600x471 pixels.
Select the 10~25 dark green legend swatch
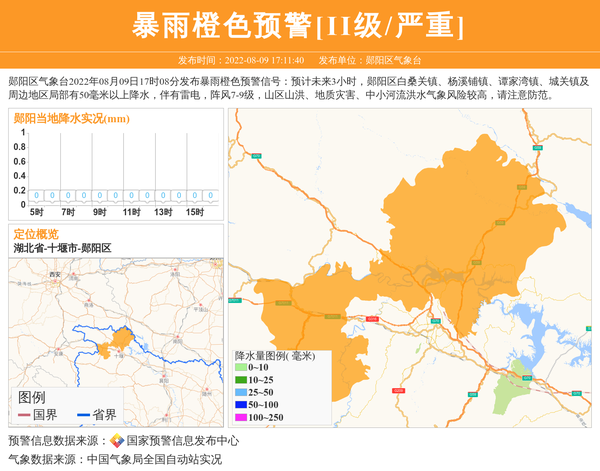pos(241,381)
